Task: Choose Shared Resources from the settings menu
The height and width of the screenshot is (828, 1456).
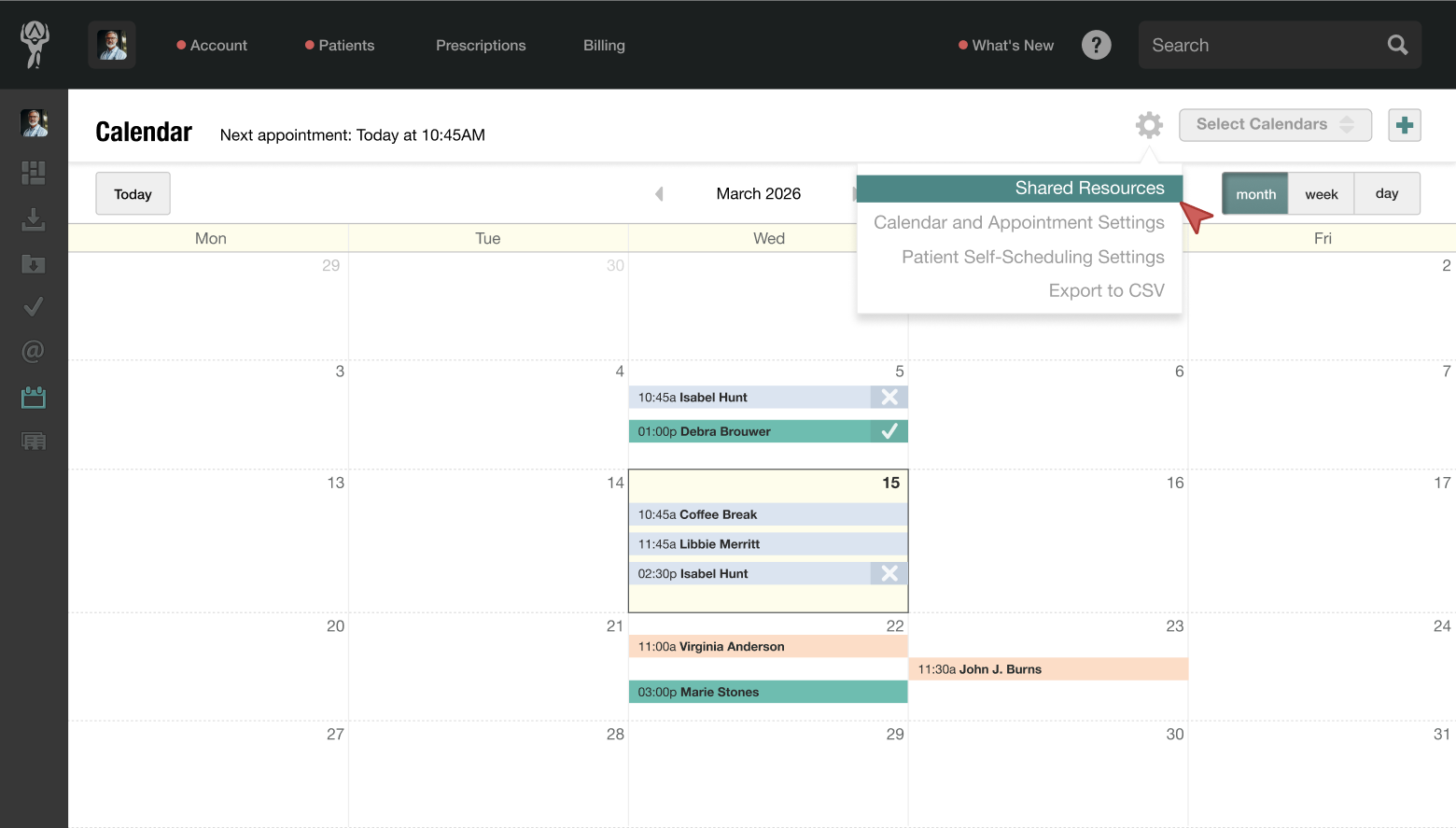Action: pos(1089,188)
